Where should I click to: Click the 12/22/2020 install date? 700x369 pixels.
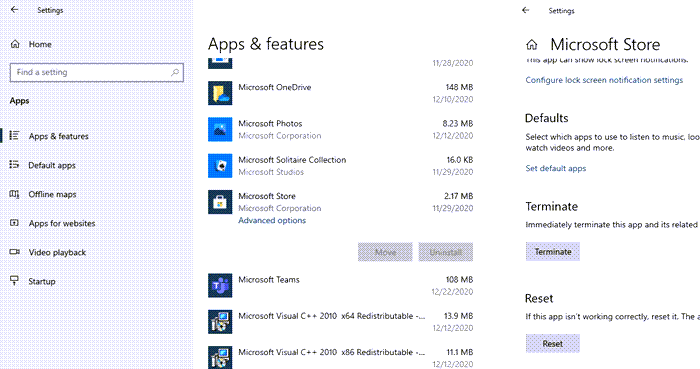(452, 291)
